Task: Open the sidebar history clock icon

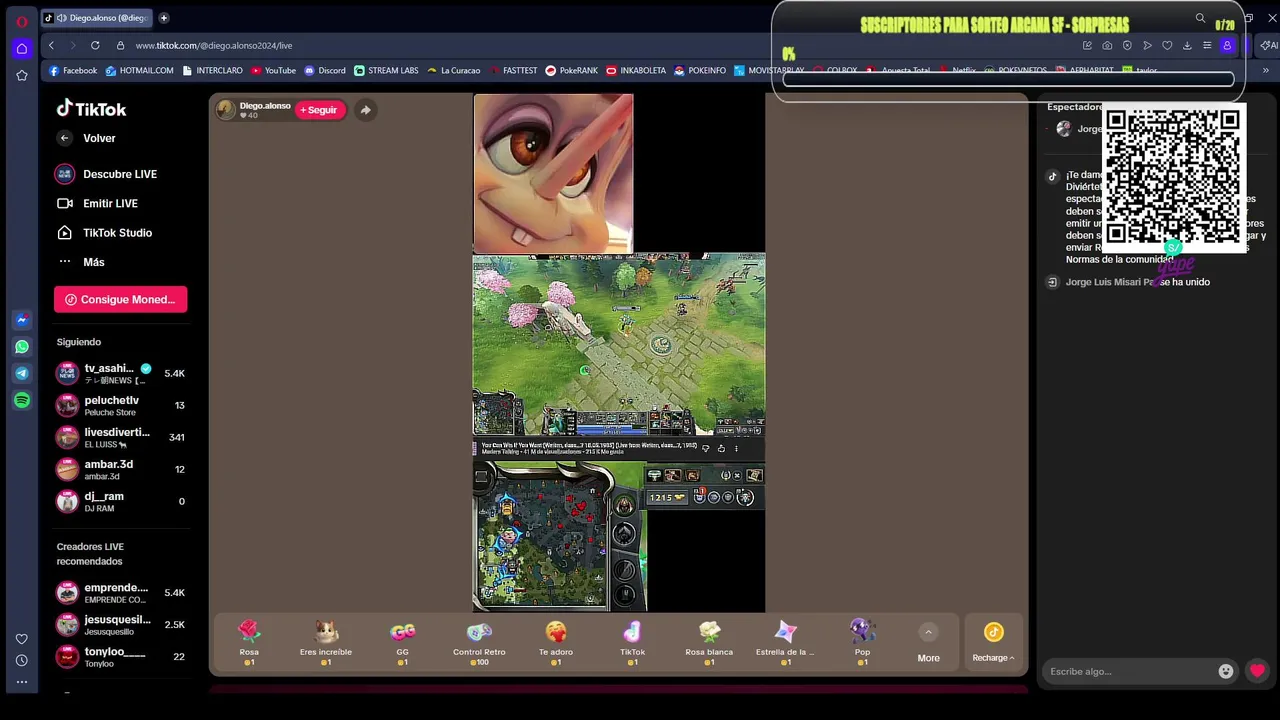Action: [x=21, y=660]
